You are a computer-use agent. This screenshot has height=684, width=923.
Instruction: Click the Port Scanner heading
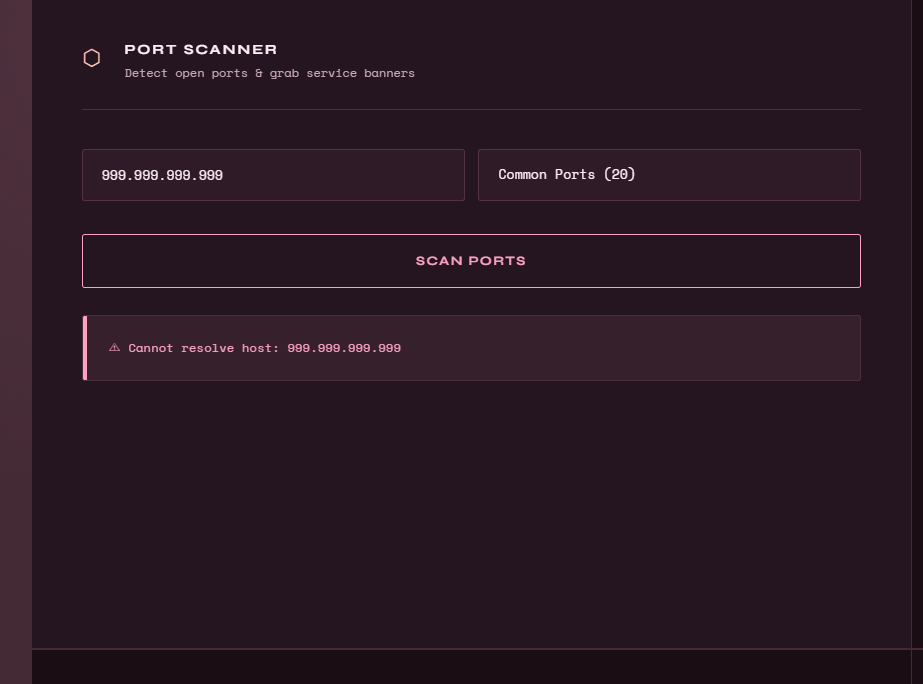pos(201,49)
